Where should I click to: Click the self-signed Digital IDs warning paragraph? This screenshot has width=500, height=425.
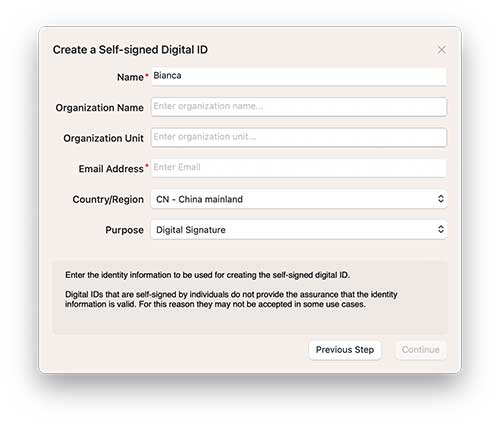[x=231, y=299]
